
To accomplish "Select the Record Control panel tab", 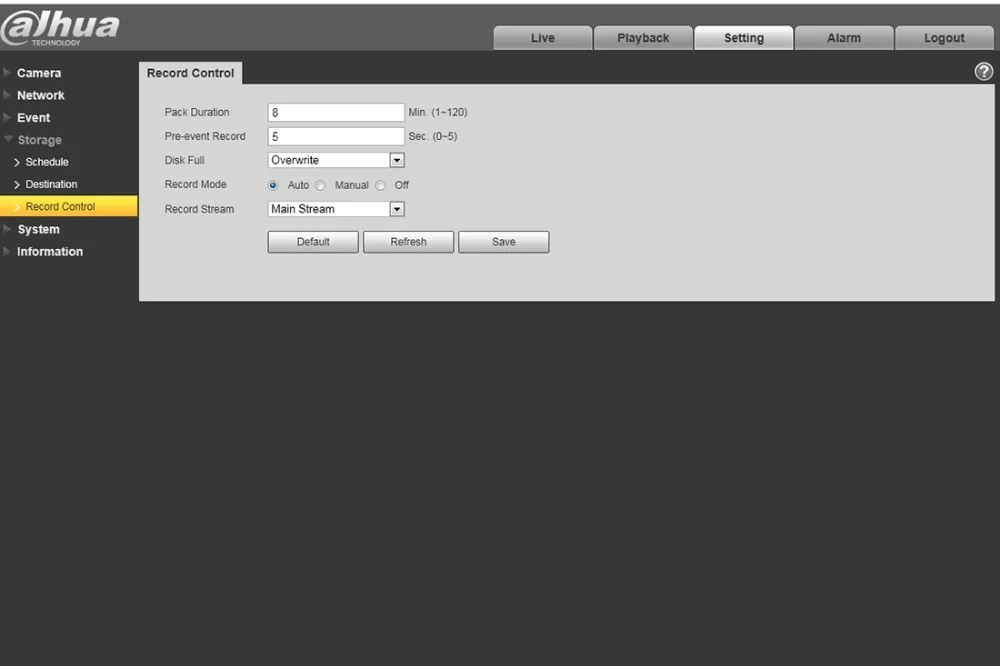I will pos(190,73).
